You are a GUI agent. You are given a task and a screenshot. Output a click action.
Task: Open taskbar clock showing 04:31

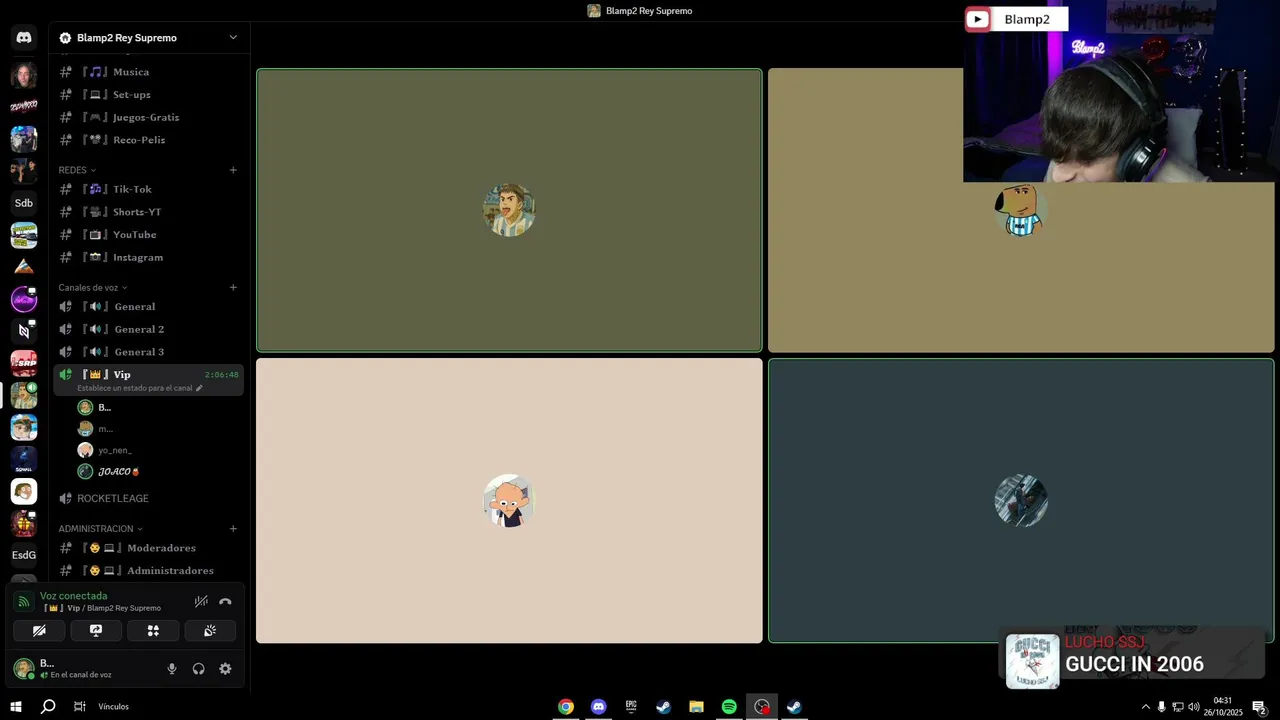pos(1222,707)
